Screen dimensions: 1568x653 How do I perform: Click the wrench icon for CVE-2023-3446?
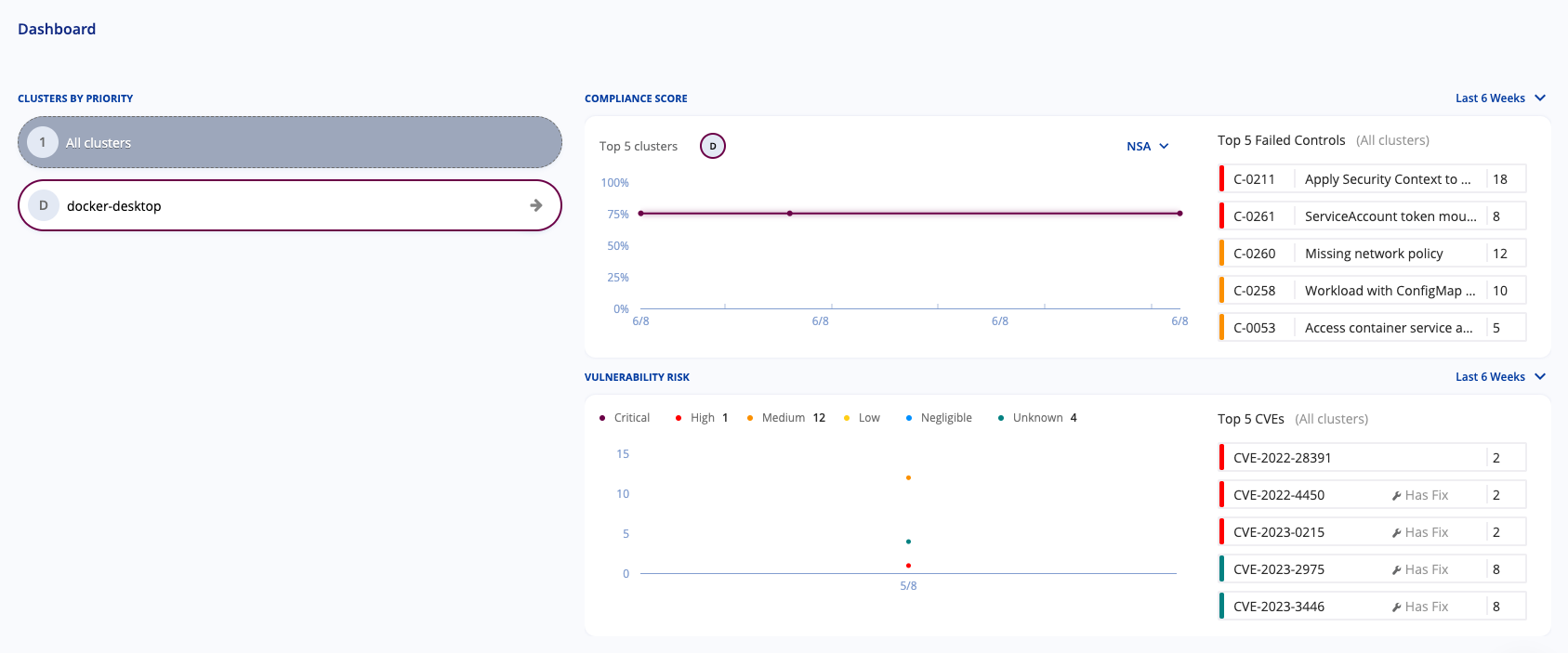click(x=1396, y=607)
